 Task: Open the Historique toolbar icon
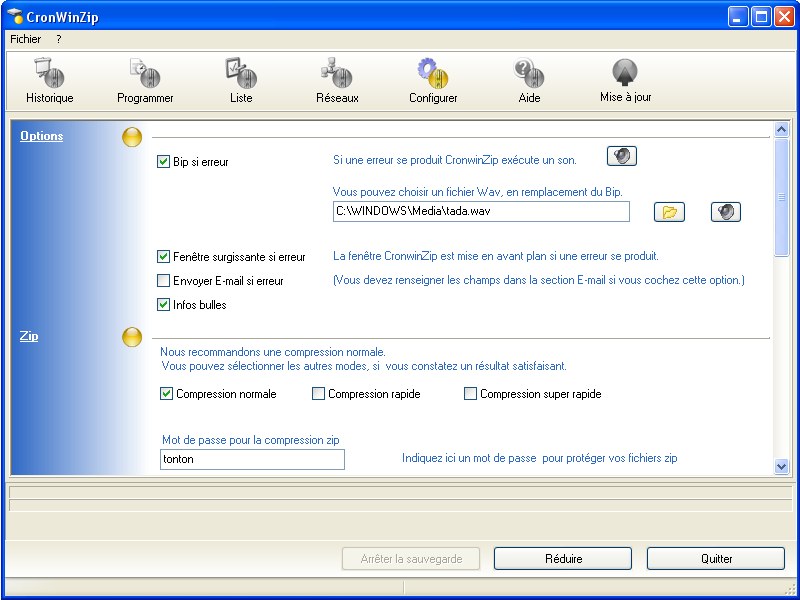click(x=49, y=81)
